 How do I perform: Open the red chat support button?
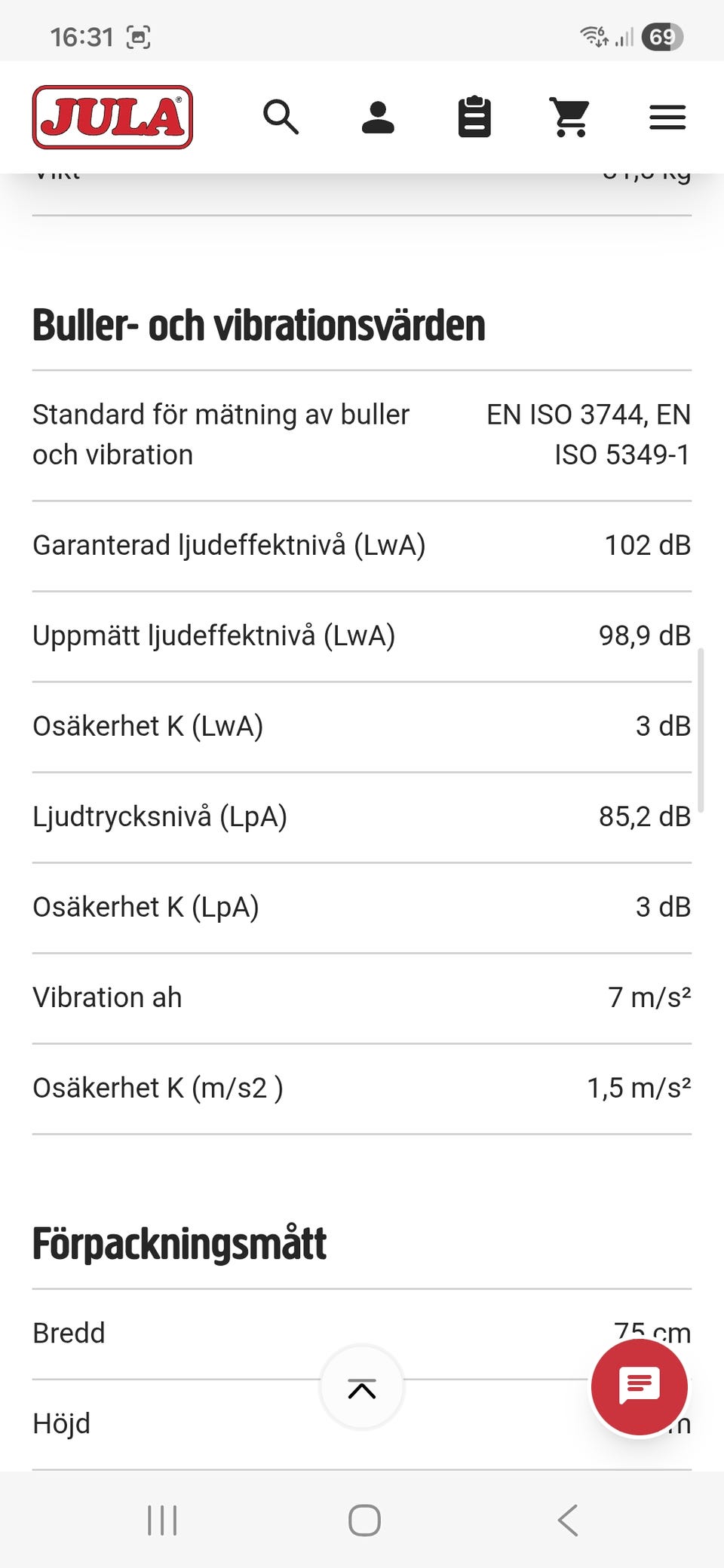click(x=639, y=1386)
